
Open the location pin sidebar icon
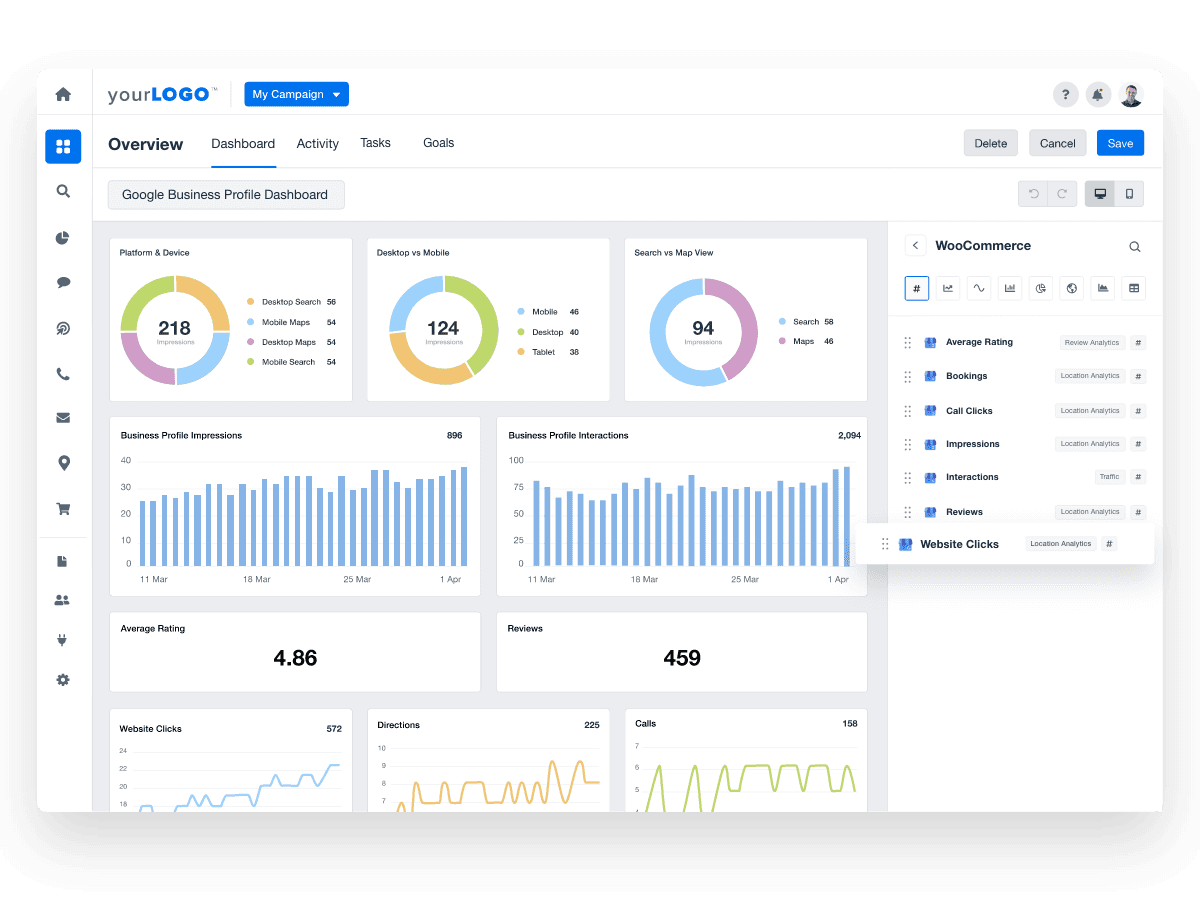[63, 463]
